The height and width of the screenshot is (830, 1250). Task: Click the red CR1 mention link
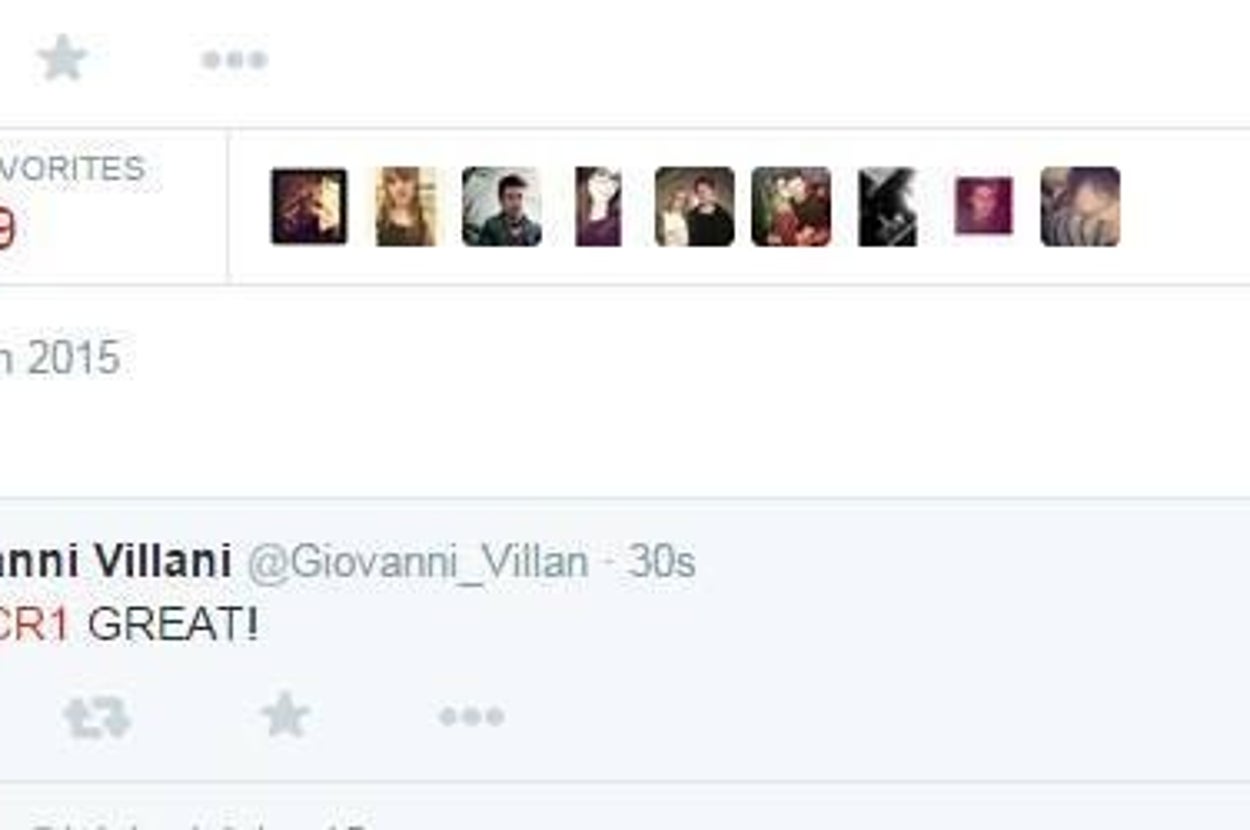(34, 625)
